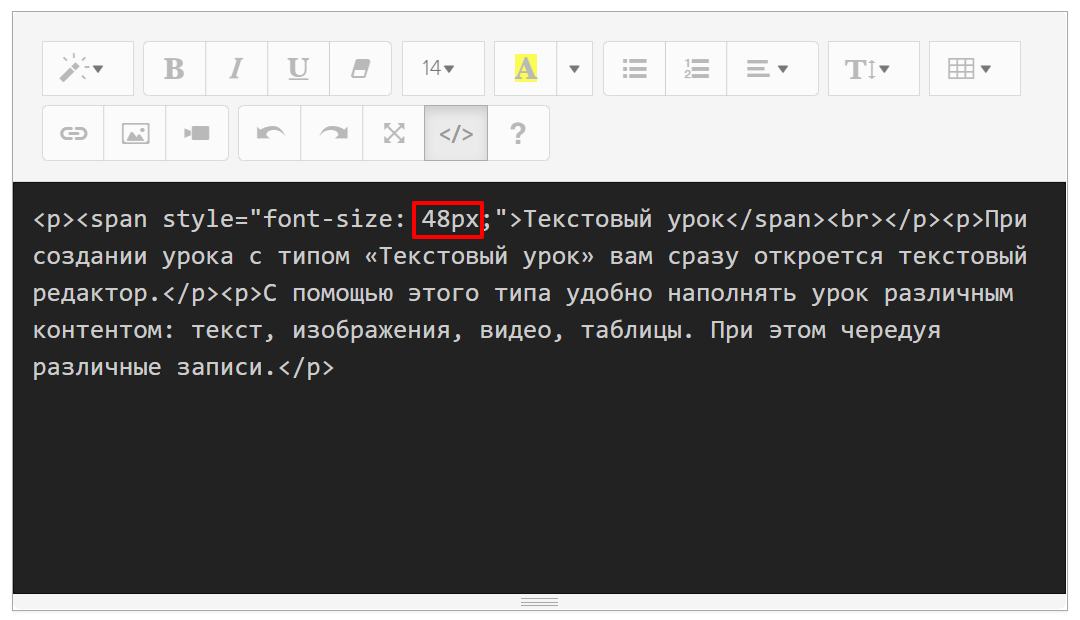Click the eraser remove formatting icon

point(360,69)
